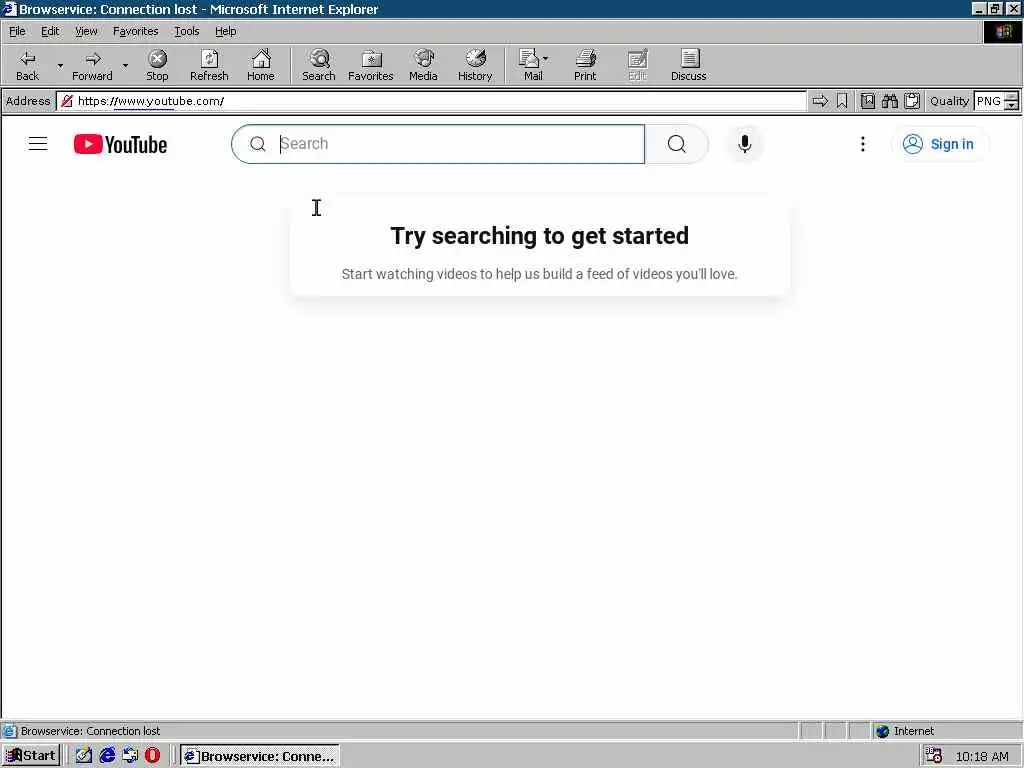Click the YouTube logo

click(120, 144)
